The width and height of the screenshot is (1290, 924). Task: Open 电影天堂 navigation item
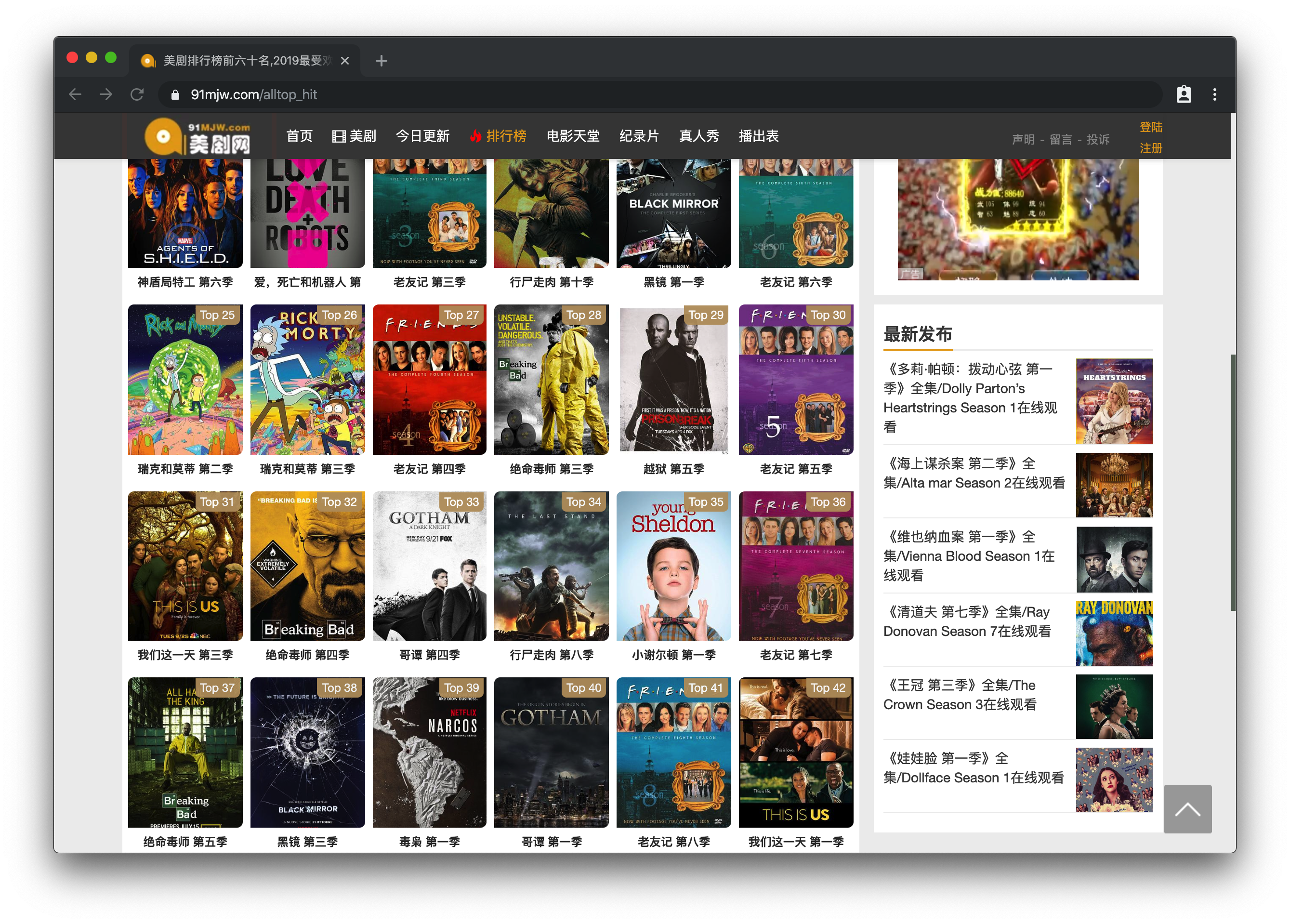(x=573, y=136)
